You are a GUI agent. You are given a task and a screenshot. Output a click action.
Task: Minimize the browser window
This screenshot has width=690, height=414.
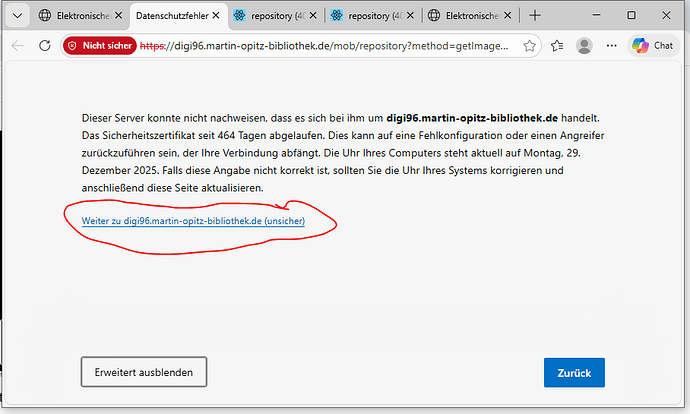coord(596,15)
